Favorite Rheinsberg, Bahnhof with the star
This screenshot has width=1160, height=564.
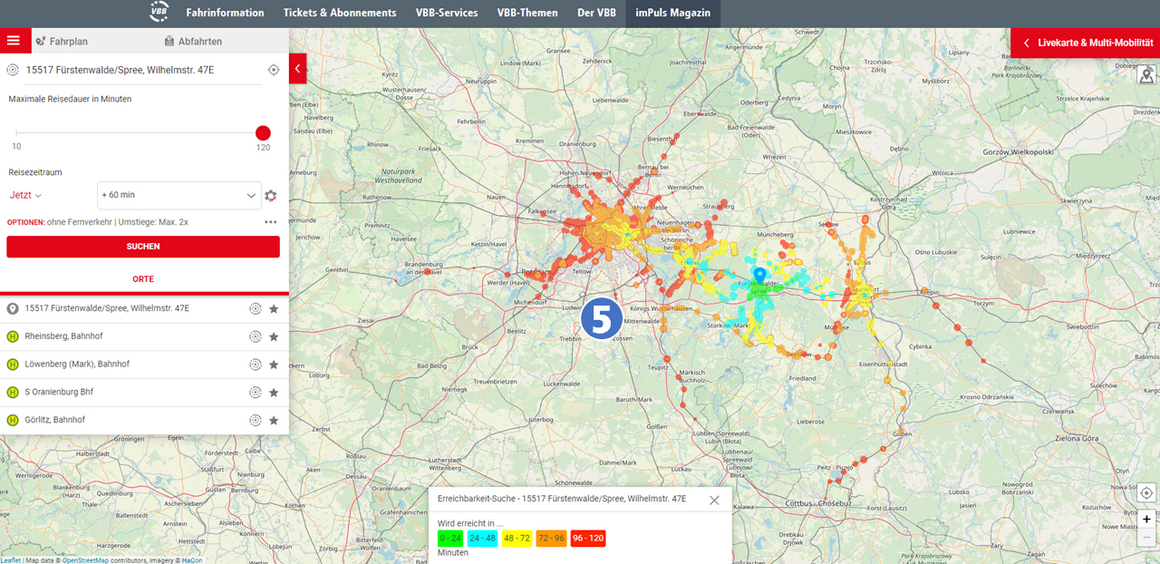[274, 337]
